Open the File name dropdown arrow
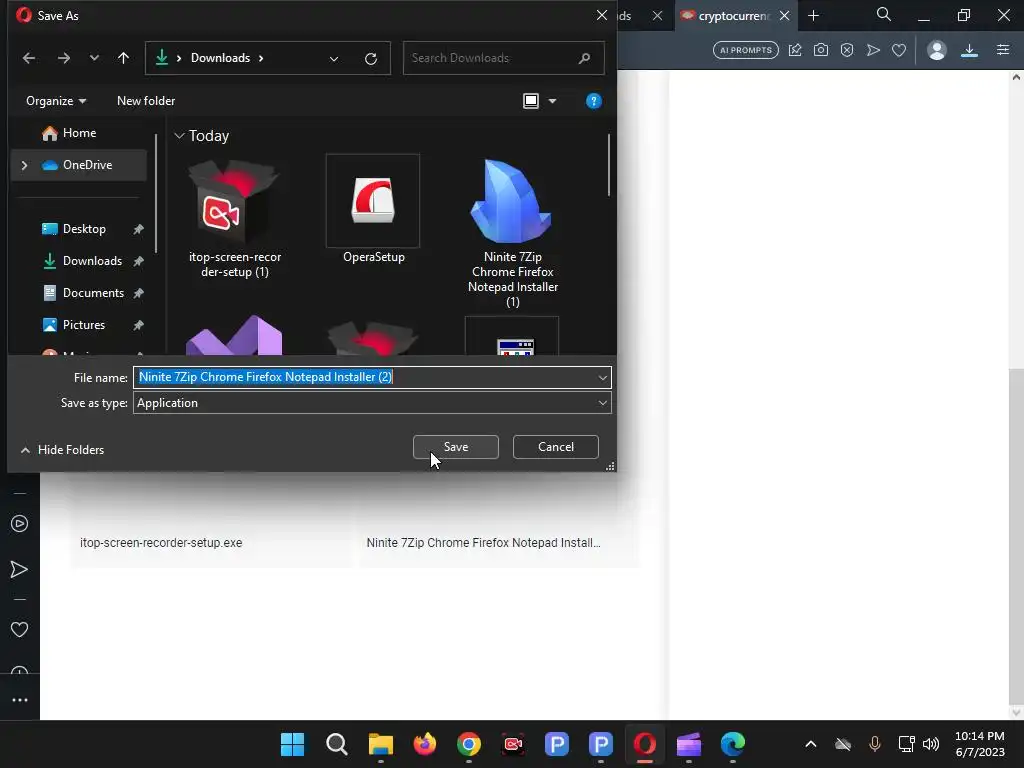The width and height of the screenshot is (1024, 768). [602, 377]
